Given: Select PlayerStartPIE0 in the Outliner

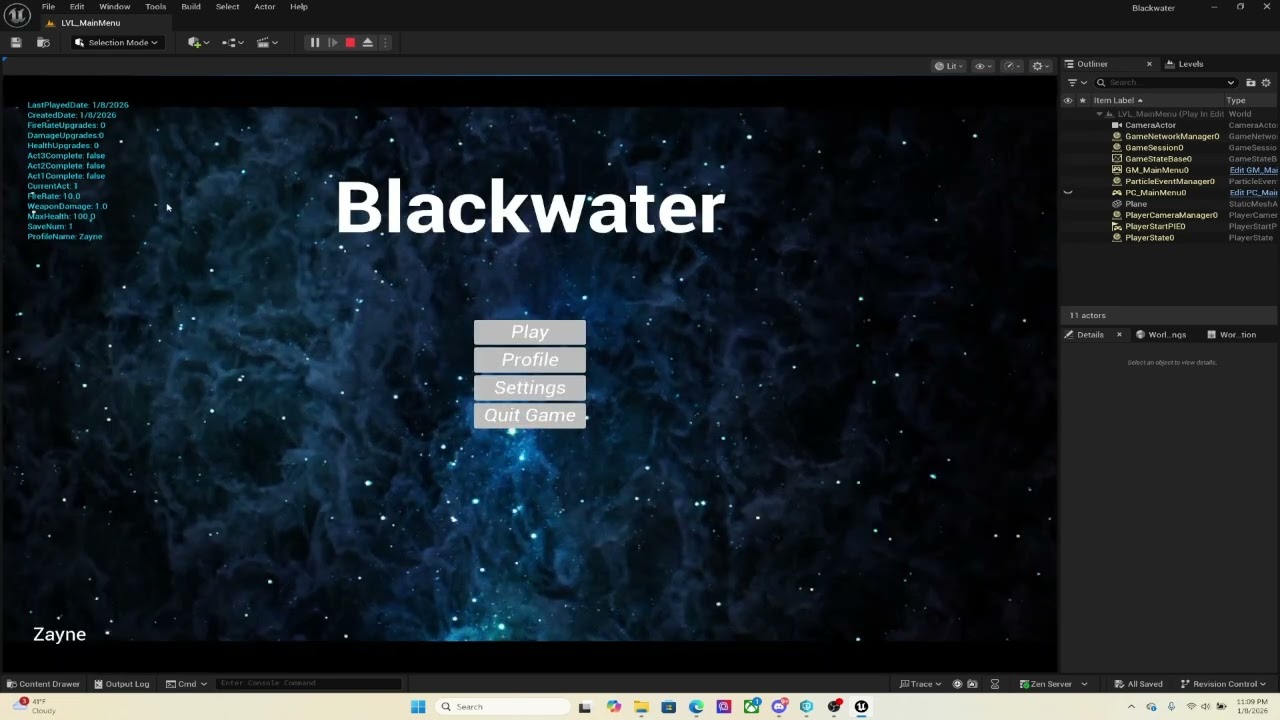Looking at the screenshot, I should click(x=1155, y=226).
